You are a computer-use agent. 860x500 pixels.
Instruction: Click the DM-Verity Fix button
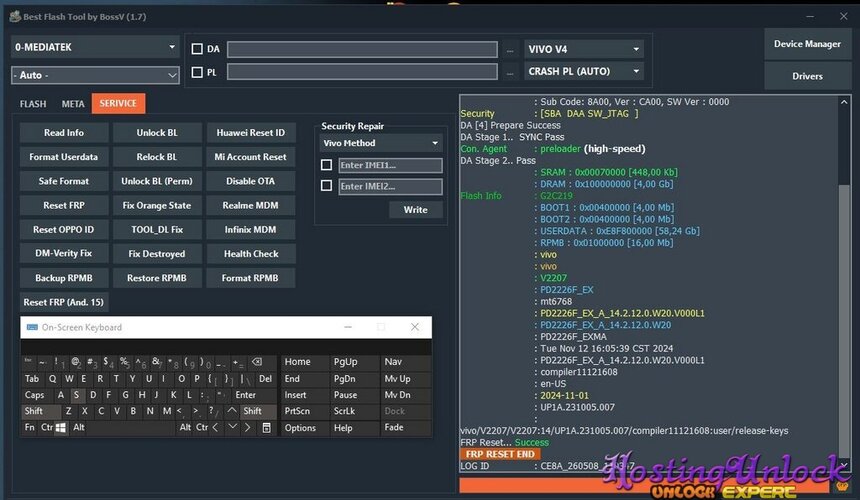64,253
